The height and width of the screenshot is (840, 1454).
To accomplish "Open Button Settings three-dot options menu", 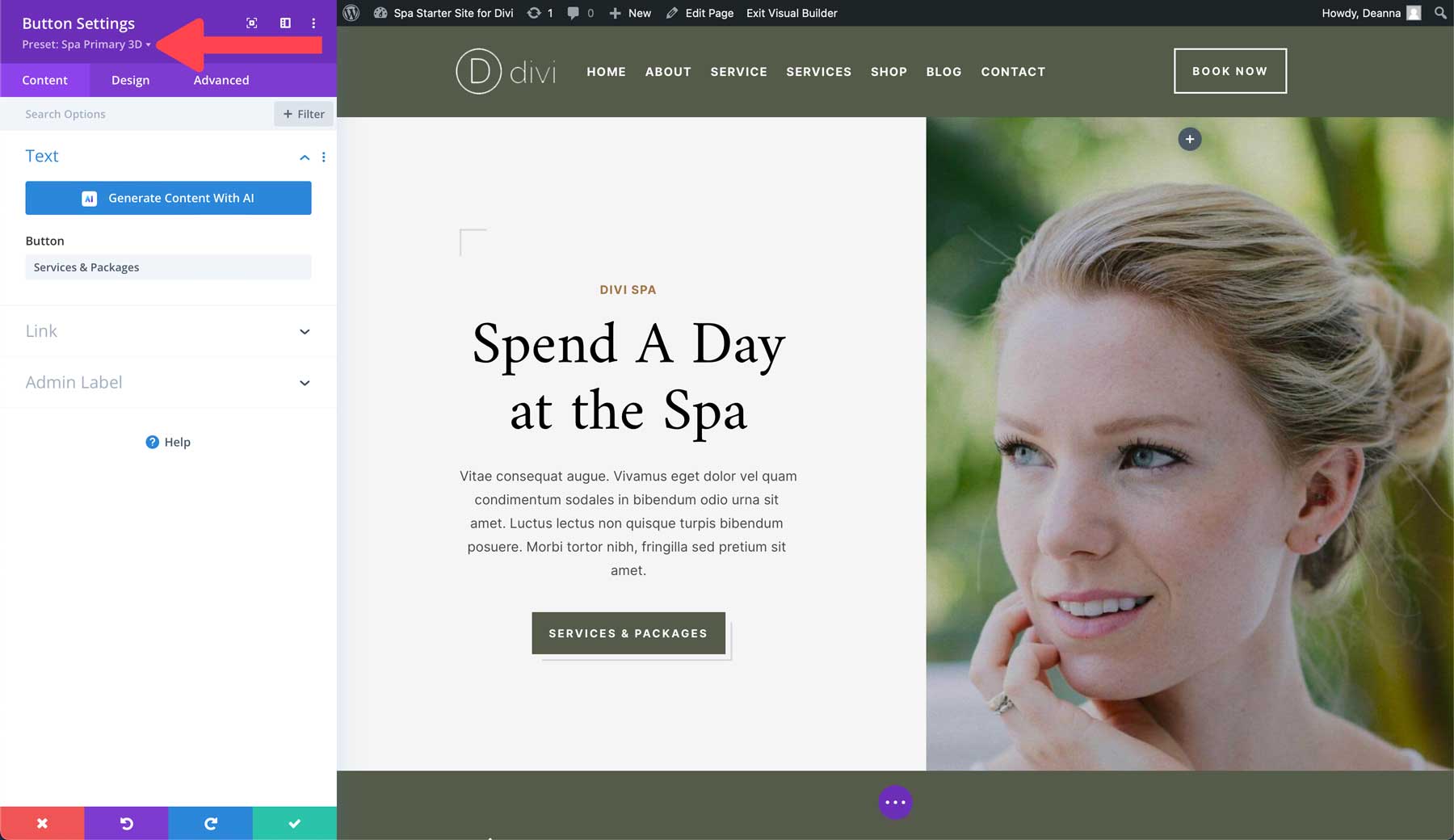I will click(x=313, y=23).
